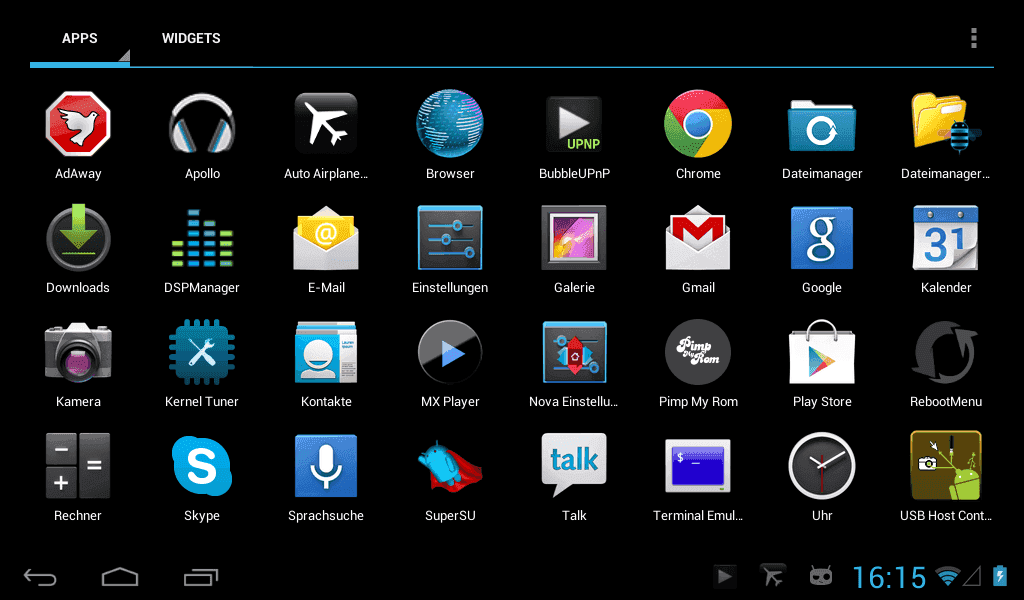Tap the Back navigation button

(x=40, y=577)
